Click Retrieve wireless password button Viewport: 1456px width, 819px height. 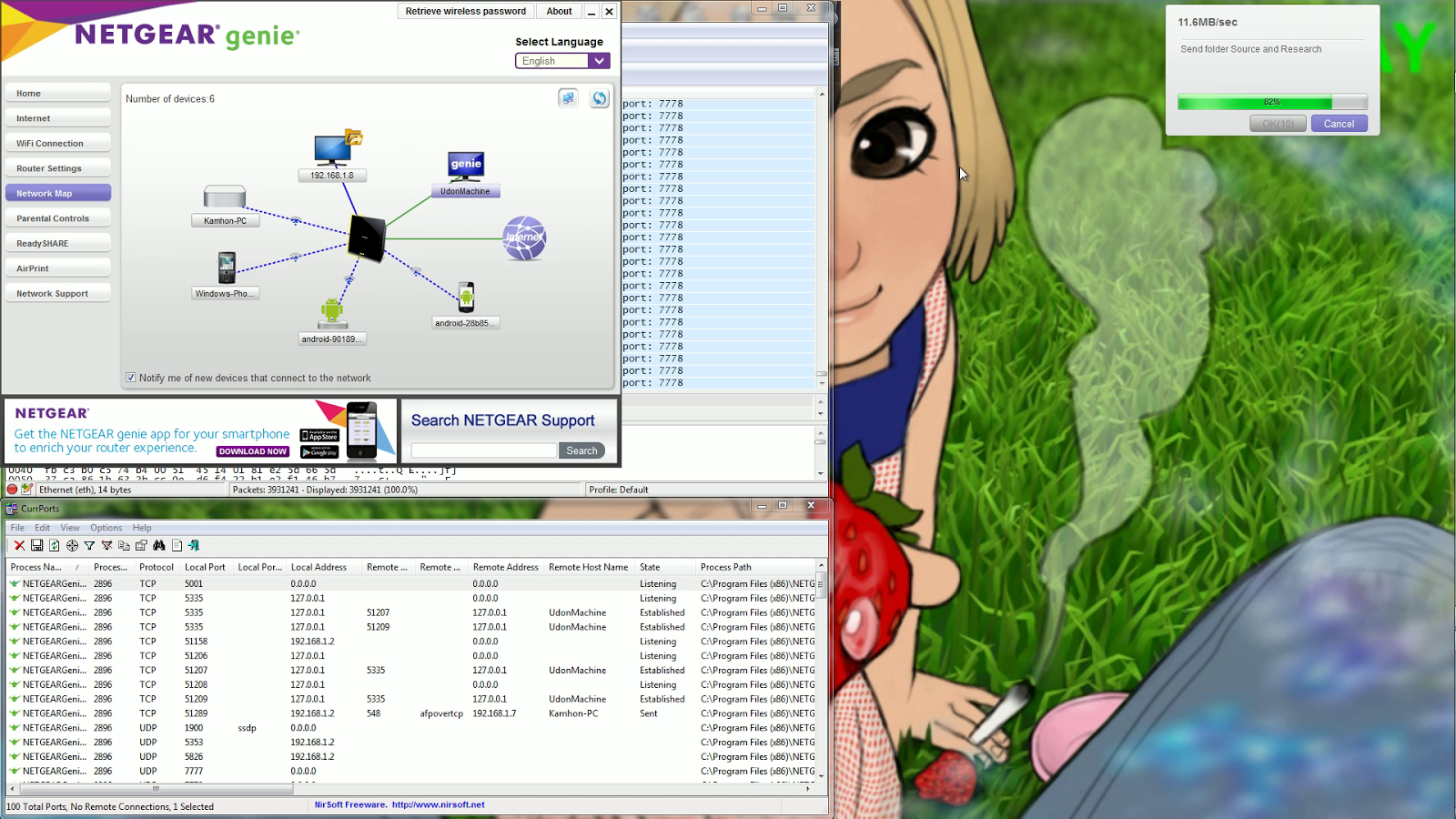pyautogui.click(x=466, y=11)
